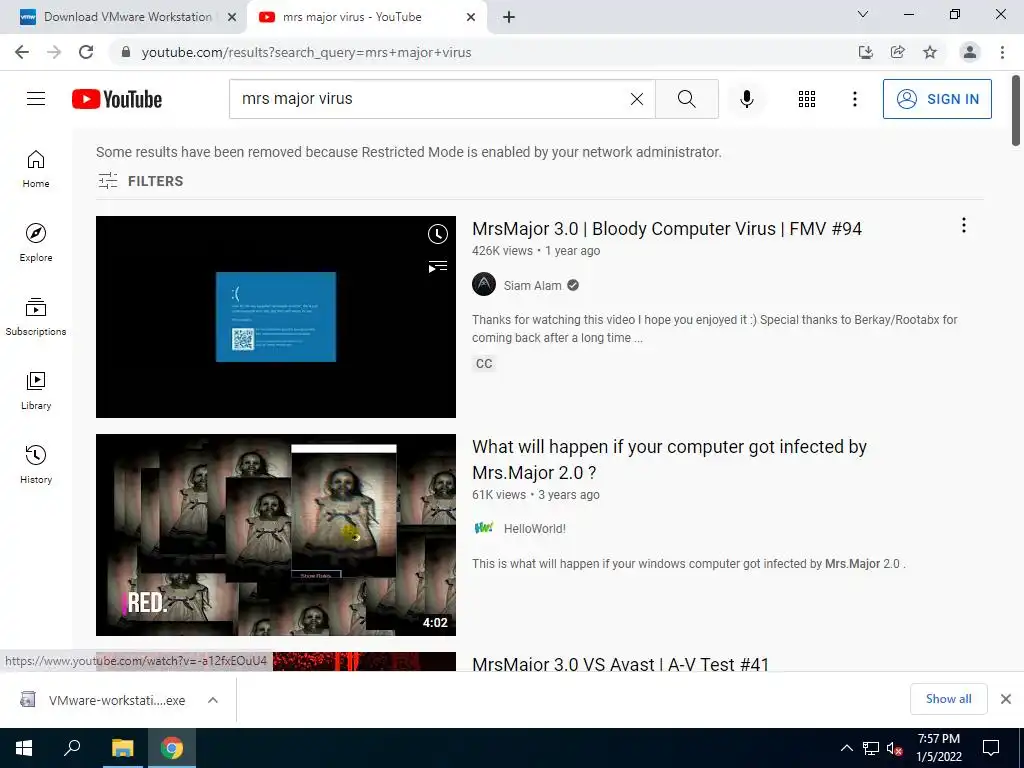1024x768 pixels.
Task: Click the Mrs.Major 2.0 doll thumbnail
Action: (276, 535)
